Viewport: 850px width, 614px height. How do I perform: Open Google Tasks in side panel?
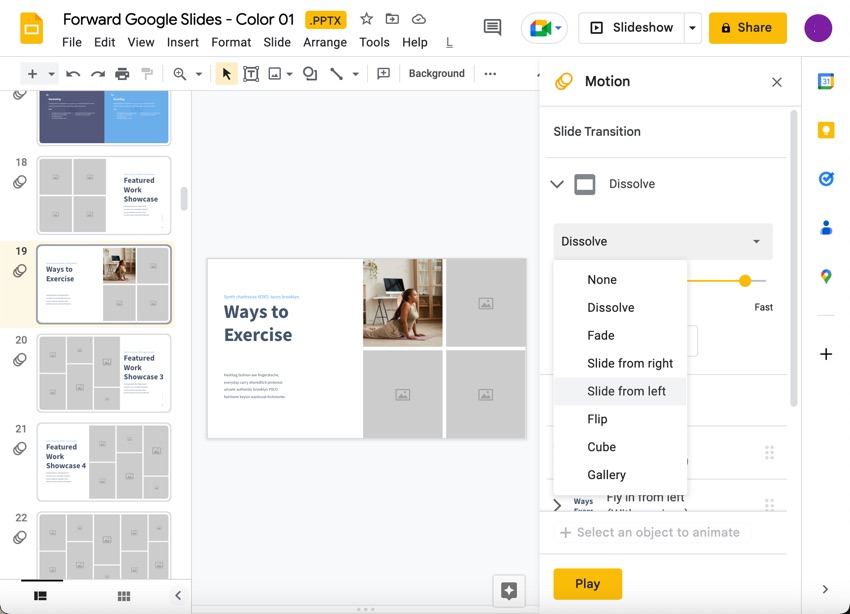[826, 179]
